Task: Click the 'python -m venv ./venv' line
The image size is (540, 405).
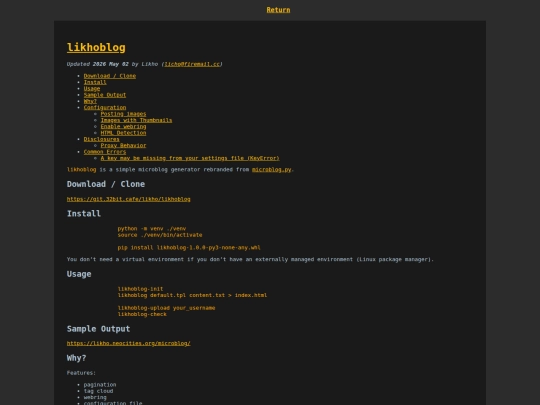Action: pyautogui.click(x=152, y=229)
